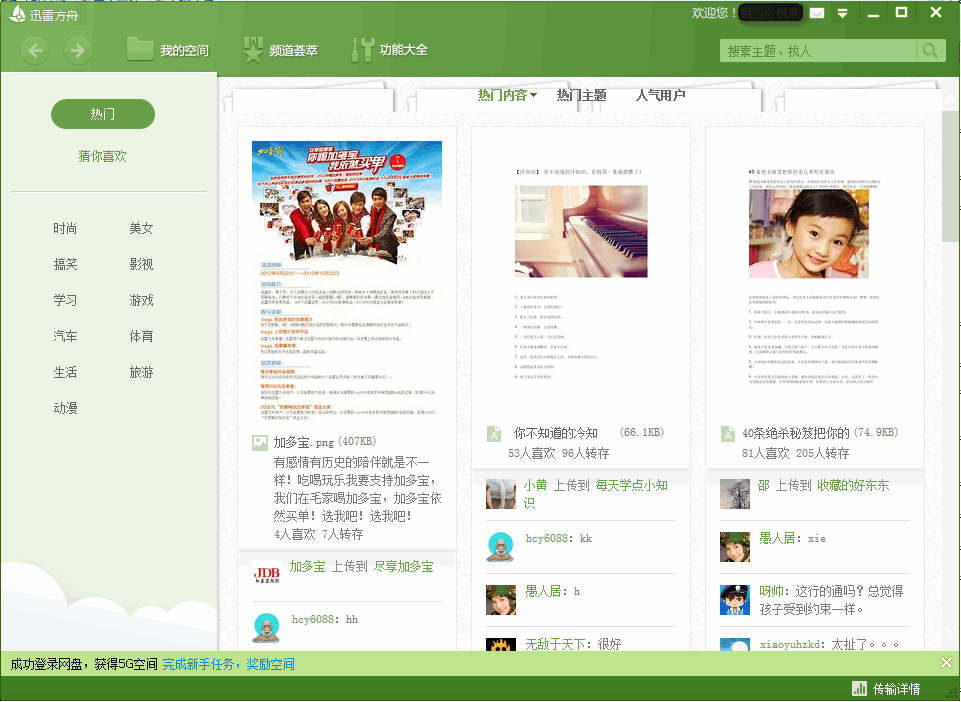
Task: Open 频道荟萃 channel collection
Action: (x=254, y=49)
